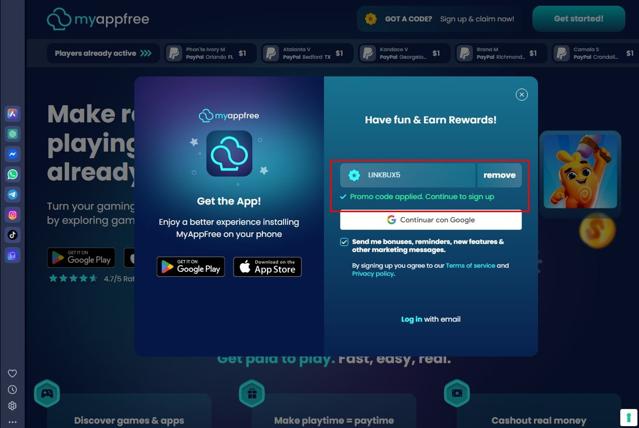This screenshot has height=428, width=639.
Task: Click the green widget icon at the page corner
Action: (628, 418)
